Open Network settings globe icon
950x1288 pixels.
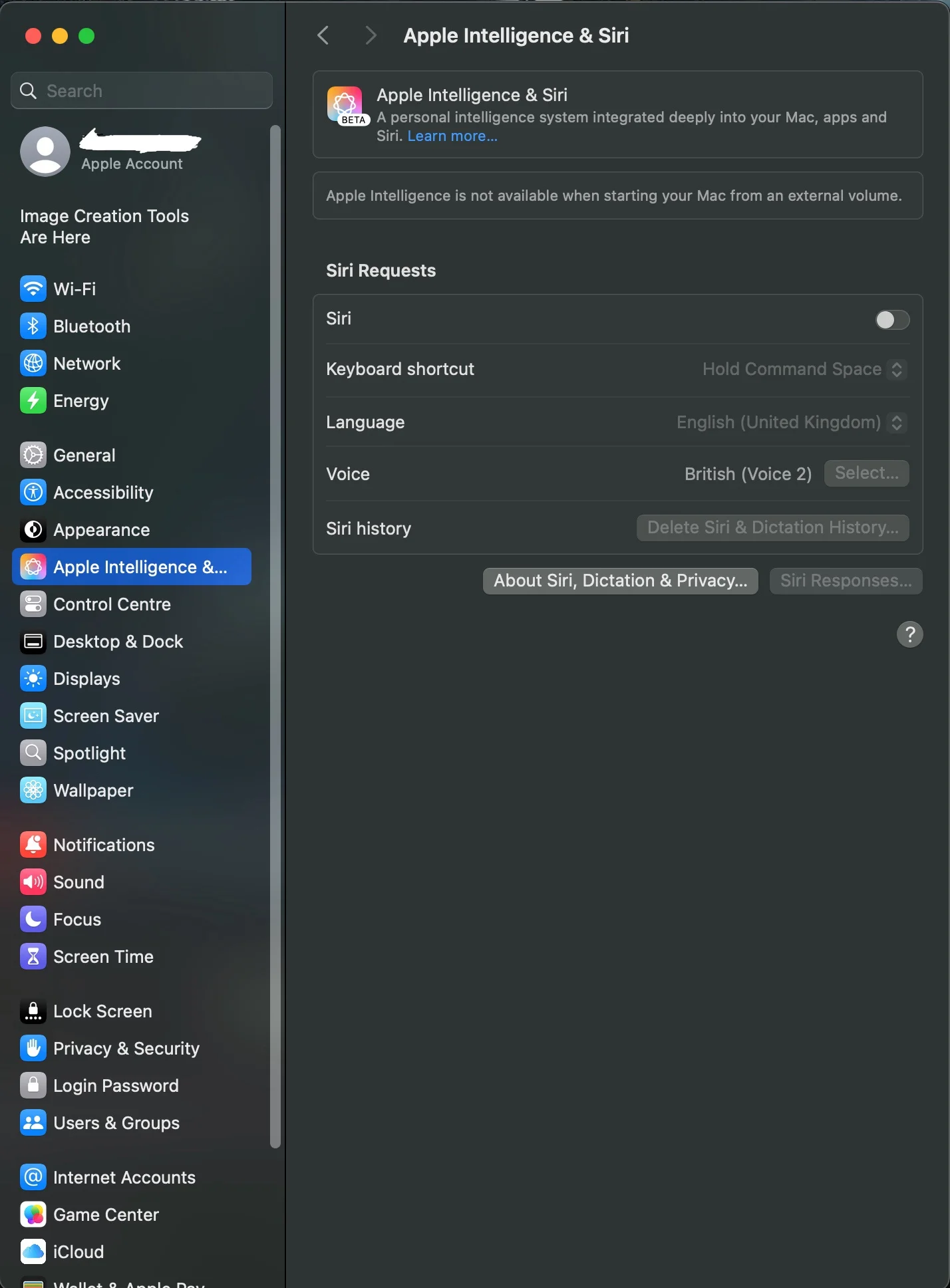33,363
